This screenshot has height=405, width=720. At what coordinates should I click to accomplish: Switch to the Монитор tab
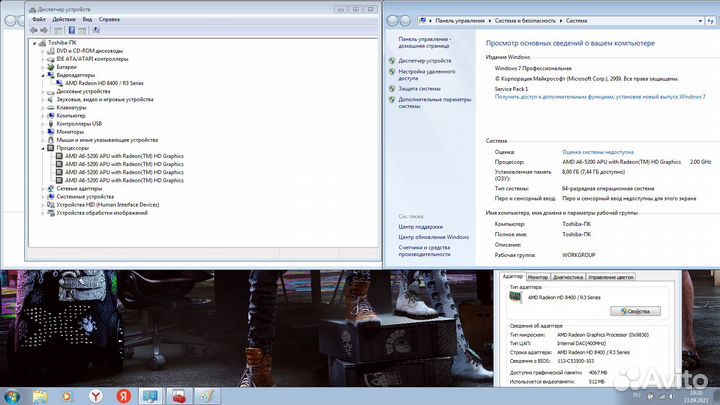pyautogui.click(x=537, y=276)
